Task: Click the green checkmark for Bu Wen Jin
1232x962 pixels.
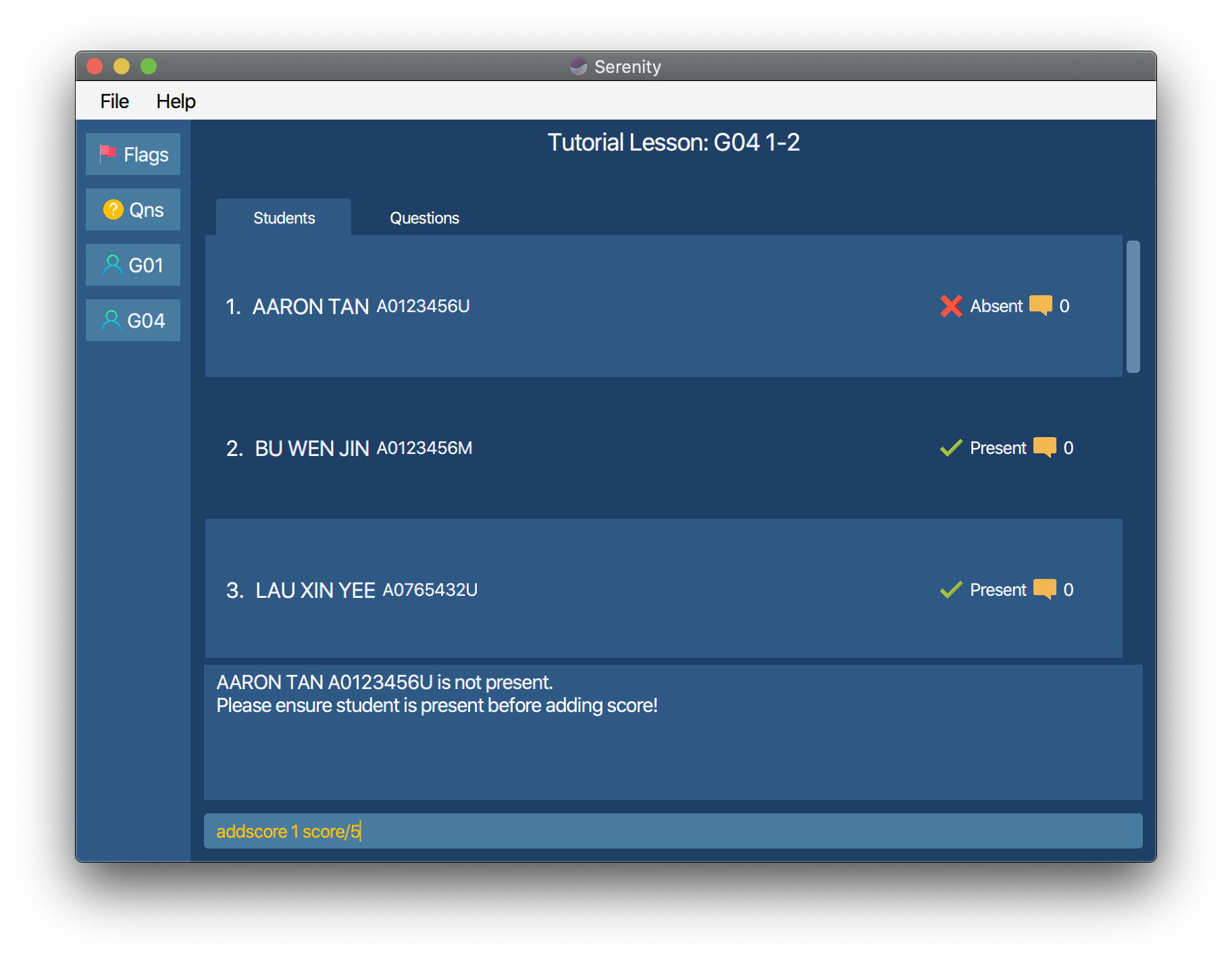Action: 951,448
